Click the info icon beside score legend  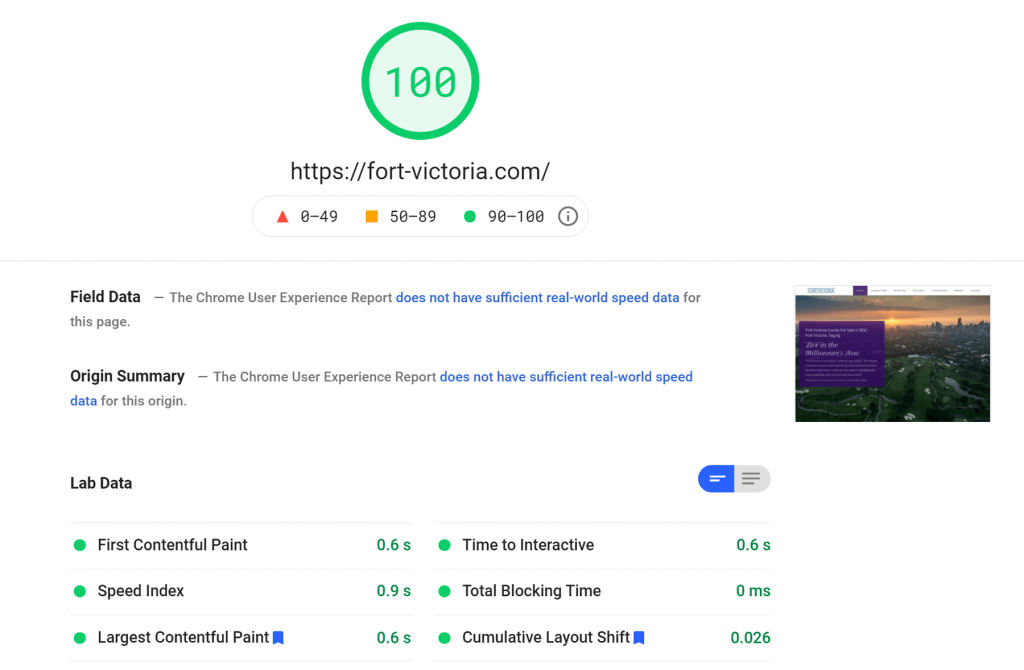[568, 216]
